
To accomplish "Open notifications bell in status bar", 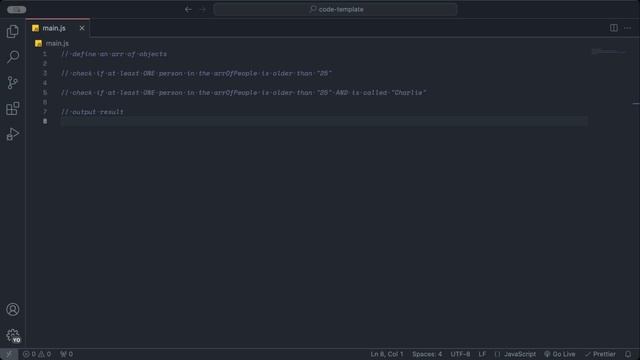I will pyautogui.click(x=628, y=354).
